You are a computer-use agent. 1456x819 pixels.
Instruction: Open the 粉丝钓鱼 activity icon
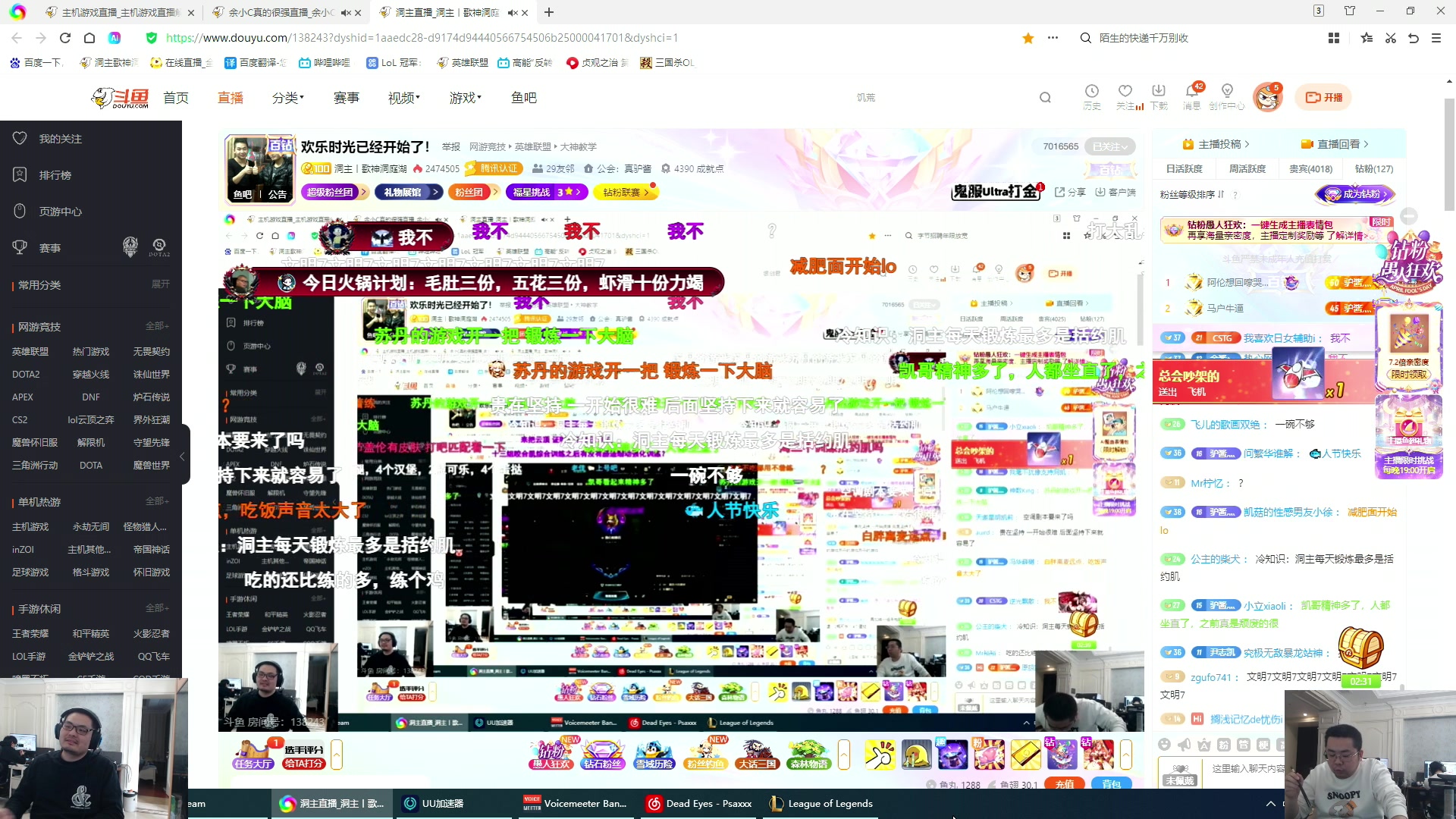point(706,754)
